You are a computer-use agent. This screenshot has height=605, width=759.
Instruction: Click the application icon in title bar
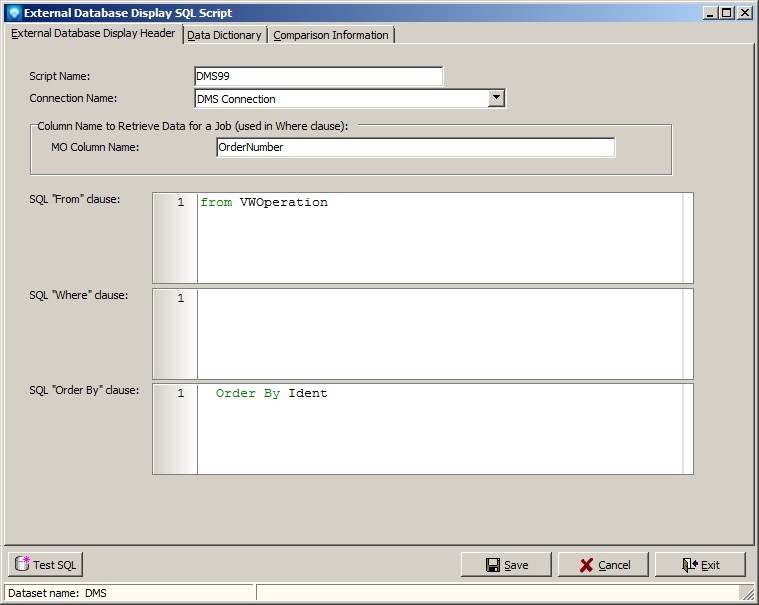point(13,13)
